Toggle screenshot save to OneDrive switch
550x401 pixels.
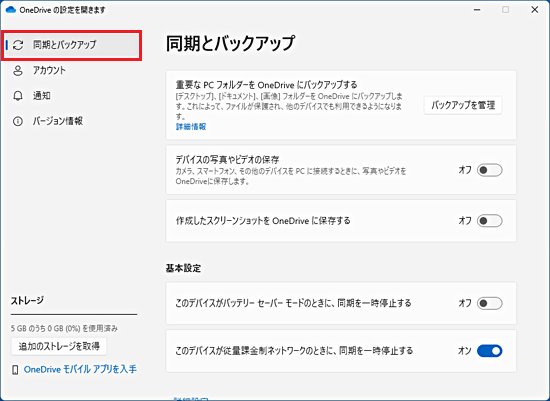tap(490, 221)
